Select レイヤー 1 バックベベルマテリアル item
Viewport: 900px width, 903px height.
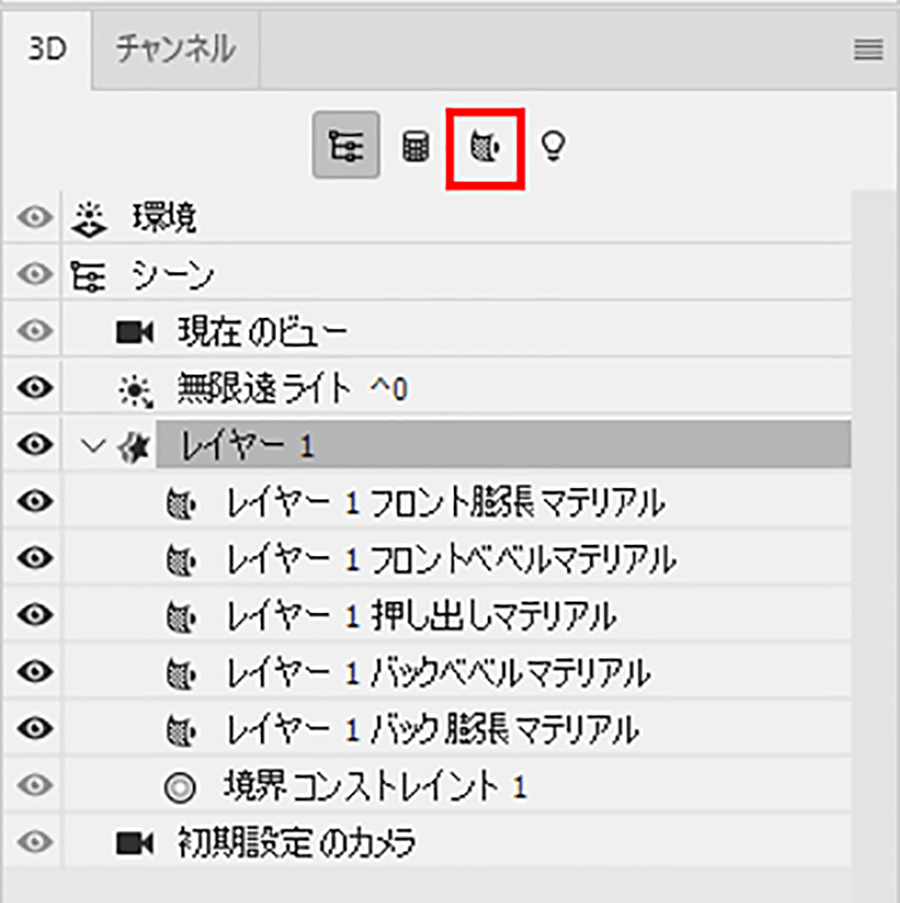[x=439, y=672]
